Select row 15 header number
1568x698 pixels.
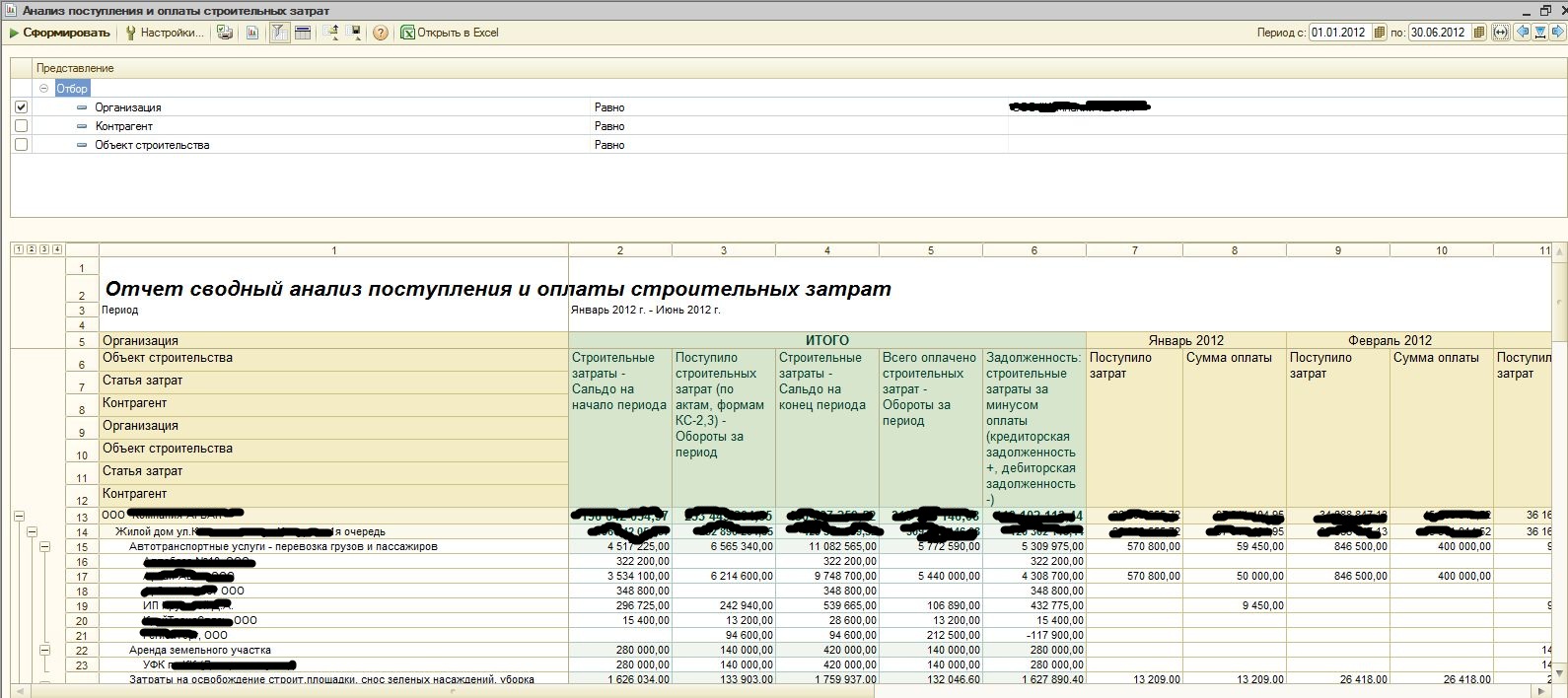click(x=82, y=547)
